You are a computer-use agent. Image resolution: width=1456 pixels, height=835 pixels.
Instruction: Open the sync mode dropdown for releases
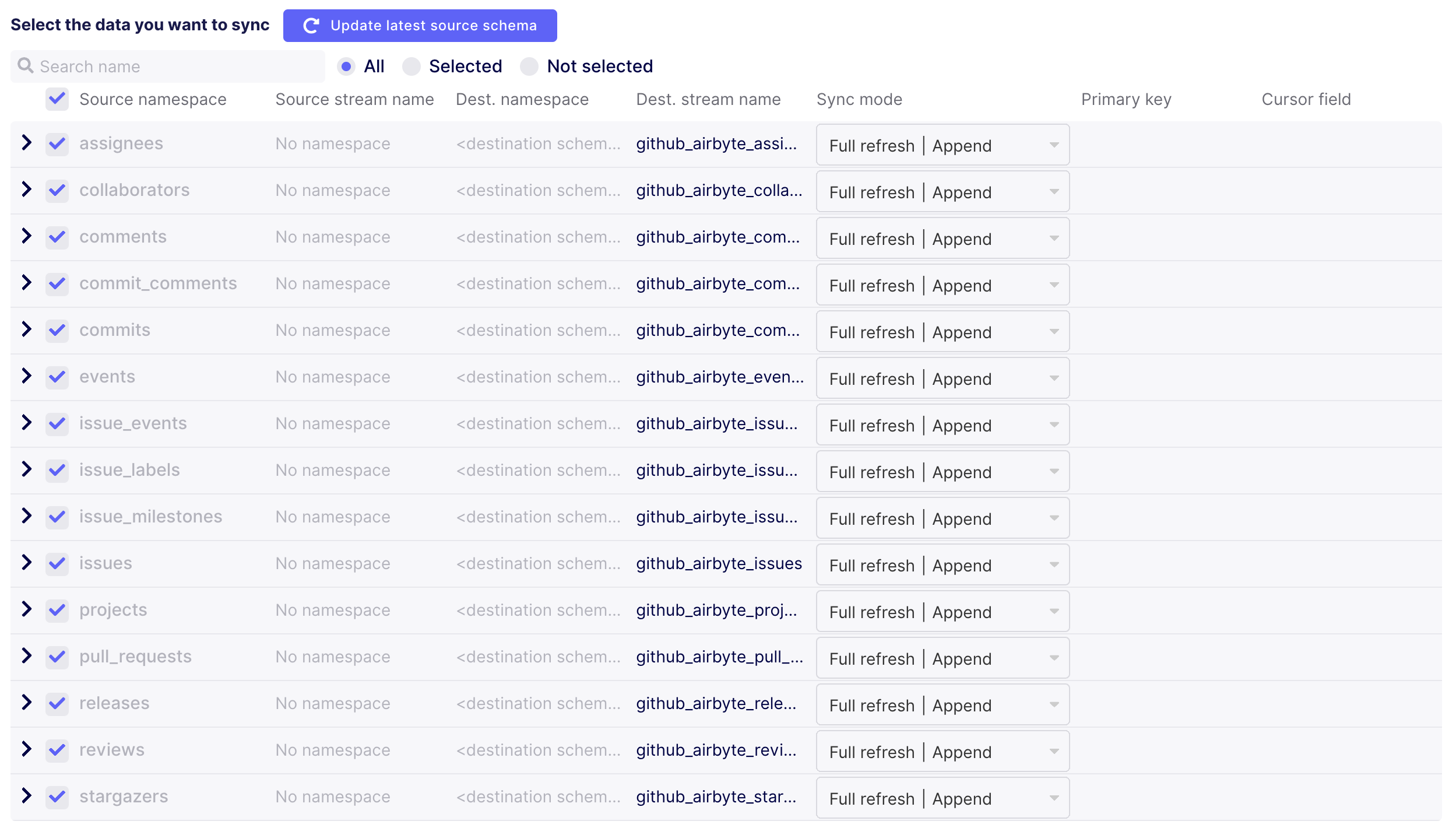(942, 704)
